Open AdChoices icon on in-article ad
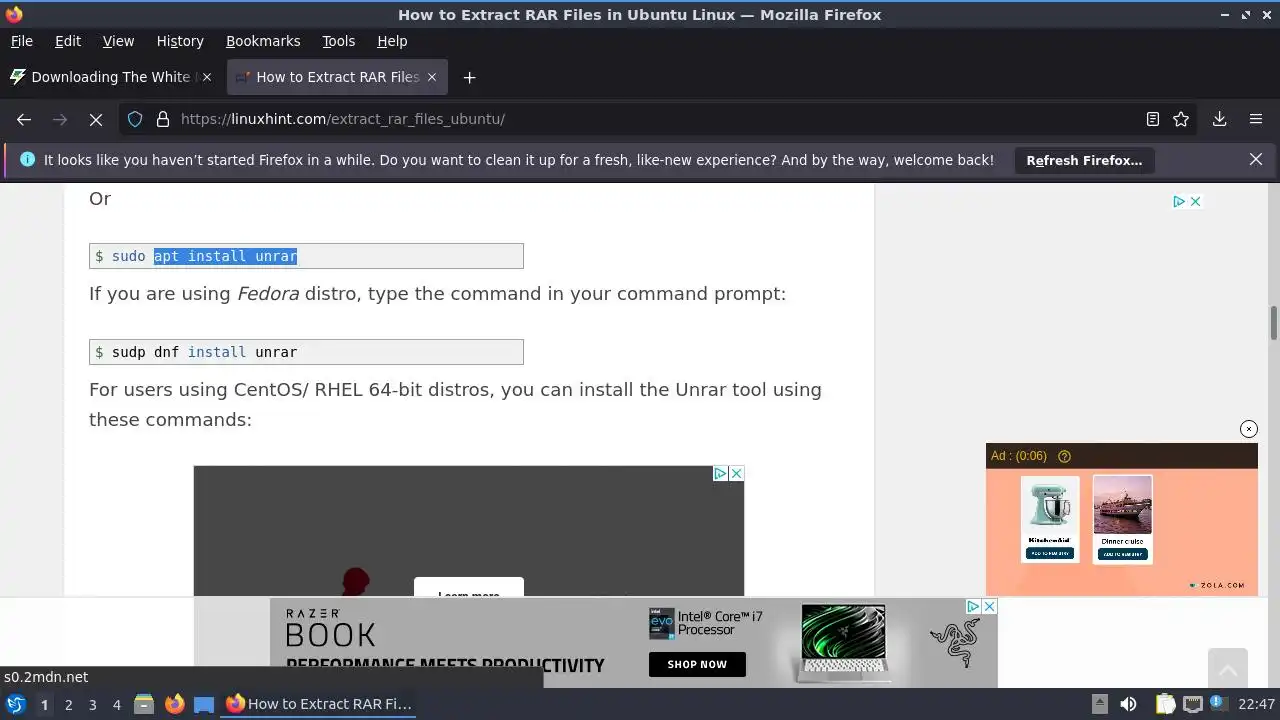 point(720,473)
